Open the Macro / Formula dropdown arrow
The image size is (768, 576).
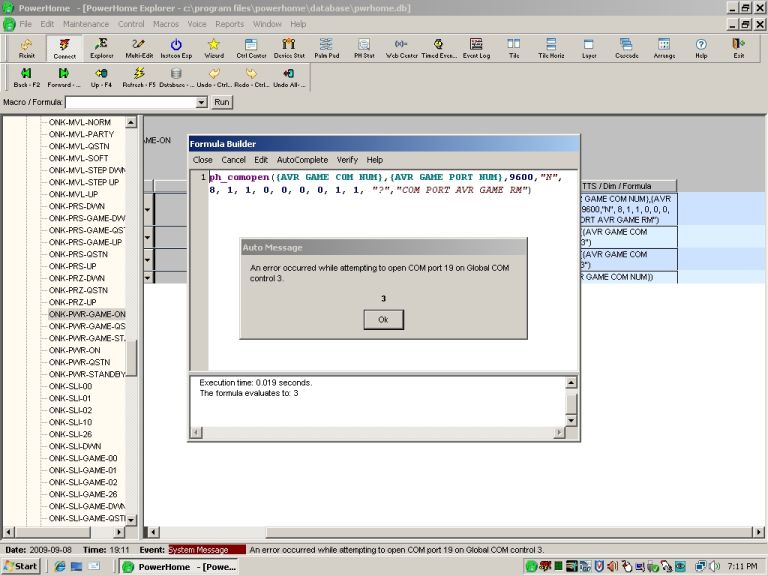click(x=201, y=102)
